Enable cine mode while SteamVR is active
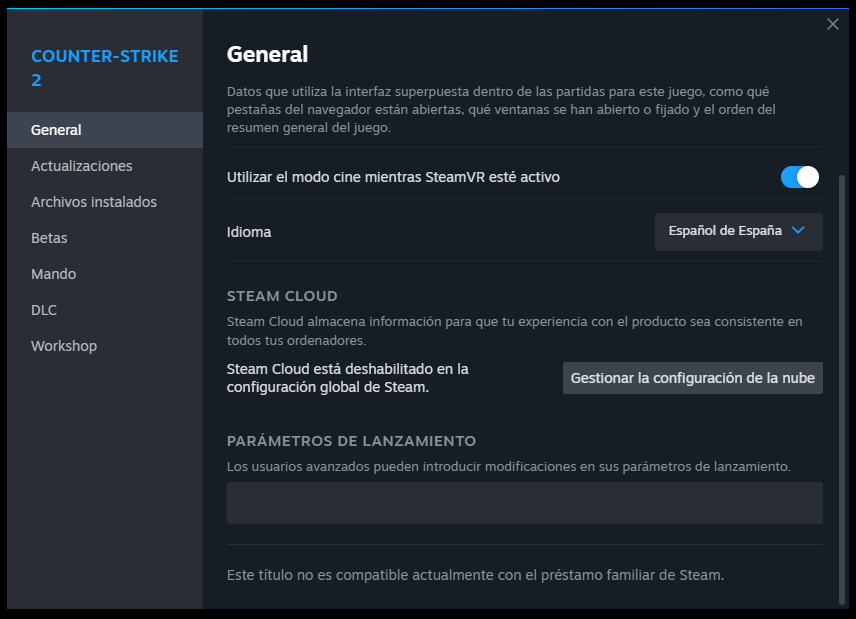The height and width of the screenshot is (619, 856). [x=798, y=176]
